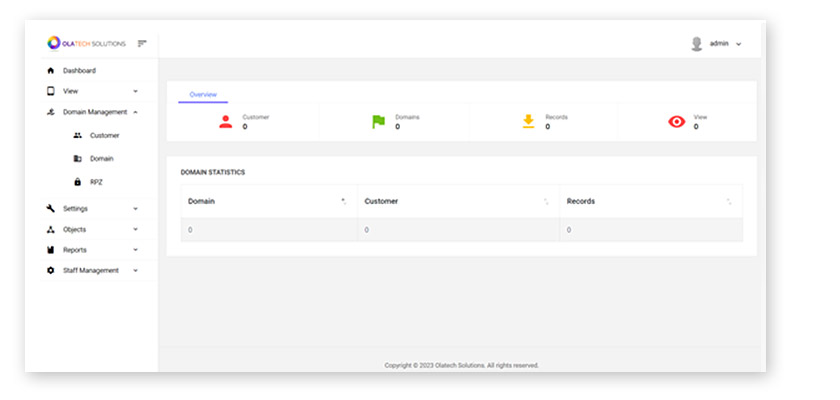Click the Olatech Solutions logo
The width and height of the screenshot is (840, 400).
(x=86, y=43)
